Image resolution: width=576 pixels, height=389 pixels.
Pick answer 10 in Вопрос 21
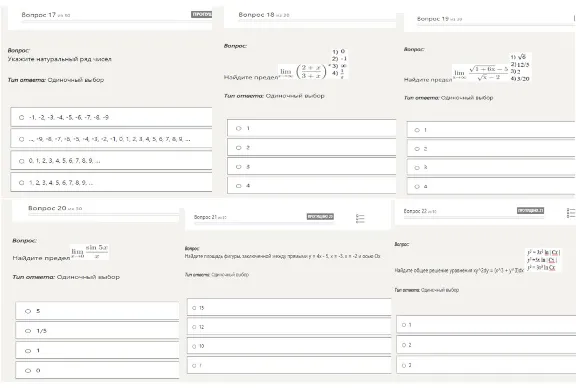(289, 346)
